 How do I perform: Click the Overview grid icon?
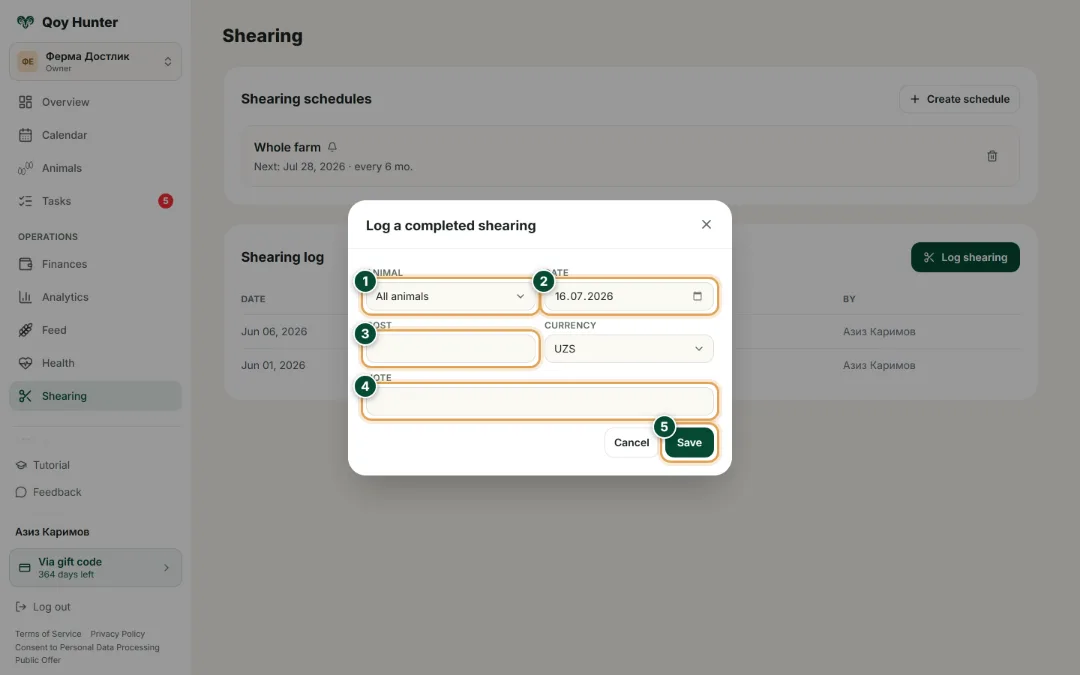click(x=25, y=102)
